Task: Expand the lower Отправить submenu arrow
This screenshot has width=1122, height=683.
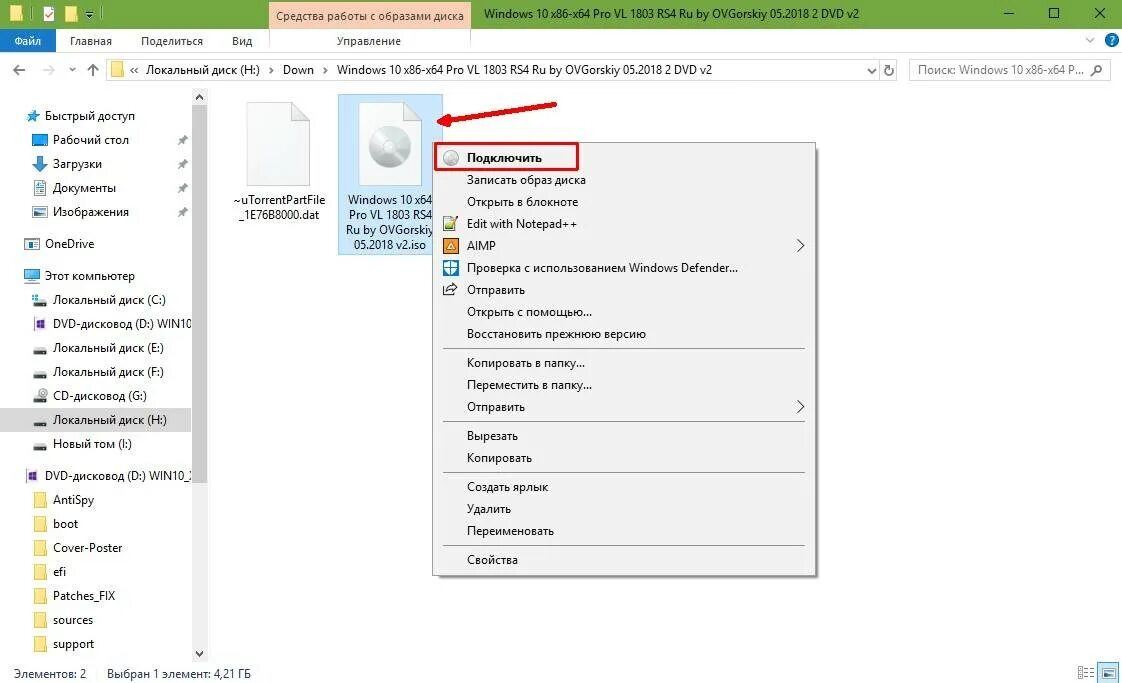Action: [x=800, y=407]
